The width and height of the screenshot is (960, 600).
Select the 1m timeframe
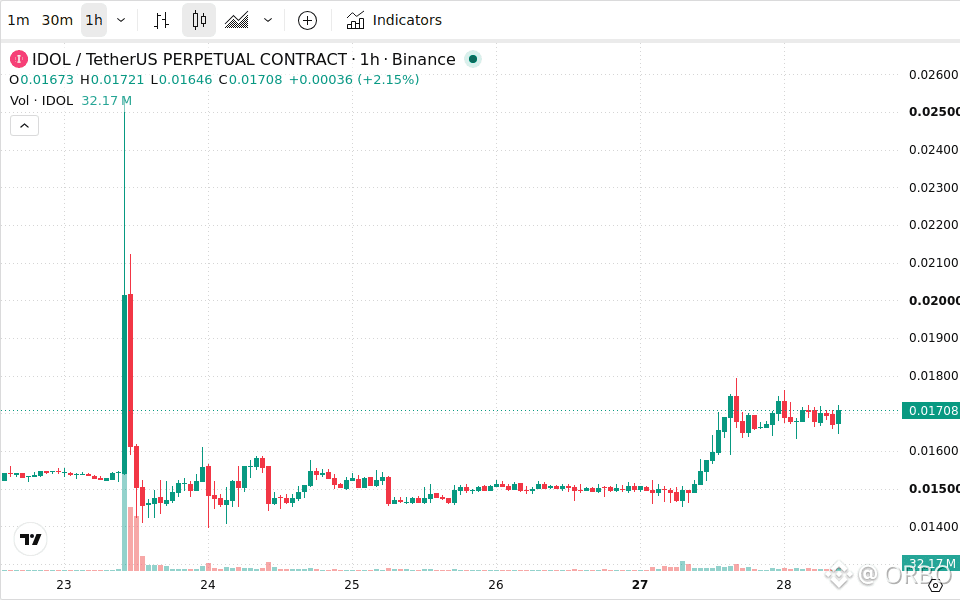click(x=18, y=20)
